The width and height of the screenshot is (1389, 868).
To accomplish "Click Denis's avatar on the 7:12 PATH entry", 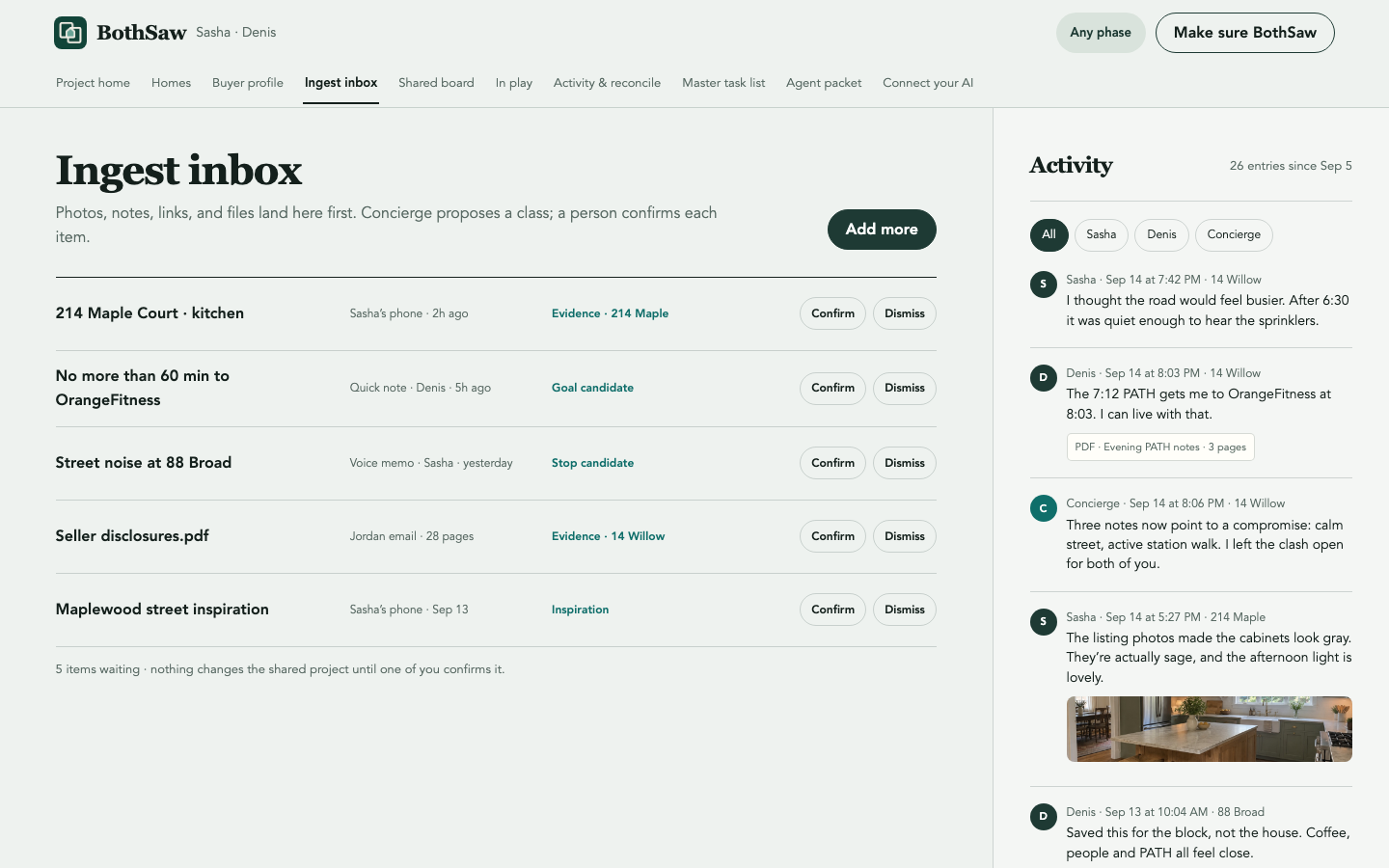I will click(1043, 377).
